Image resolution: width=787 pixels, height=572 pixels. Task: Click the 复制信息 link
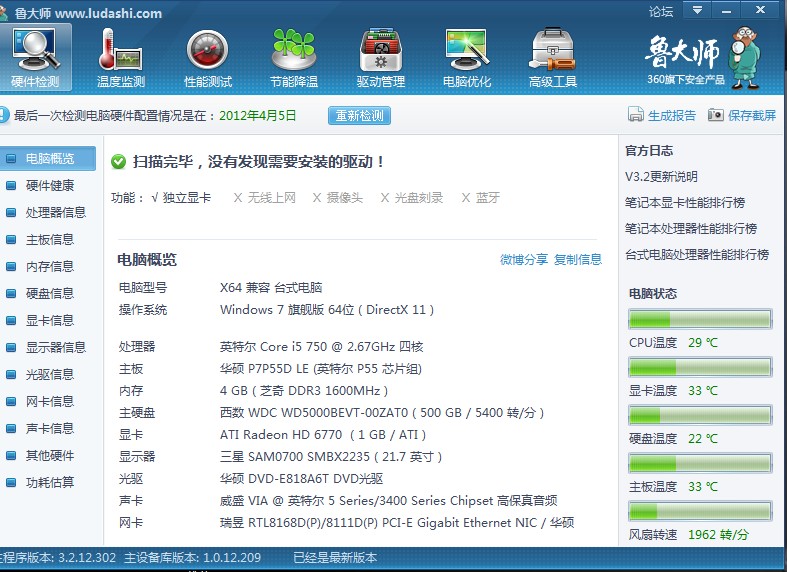pos(578,260)
